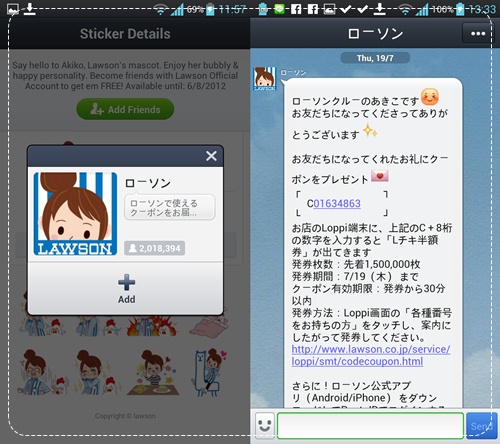The width and height of the screenshot is (500, 444).
Task: Close the Lawson add-friend popup
Action: pyautogui.click(x=211, y=156)
